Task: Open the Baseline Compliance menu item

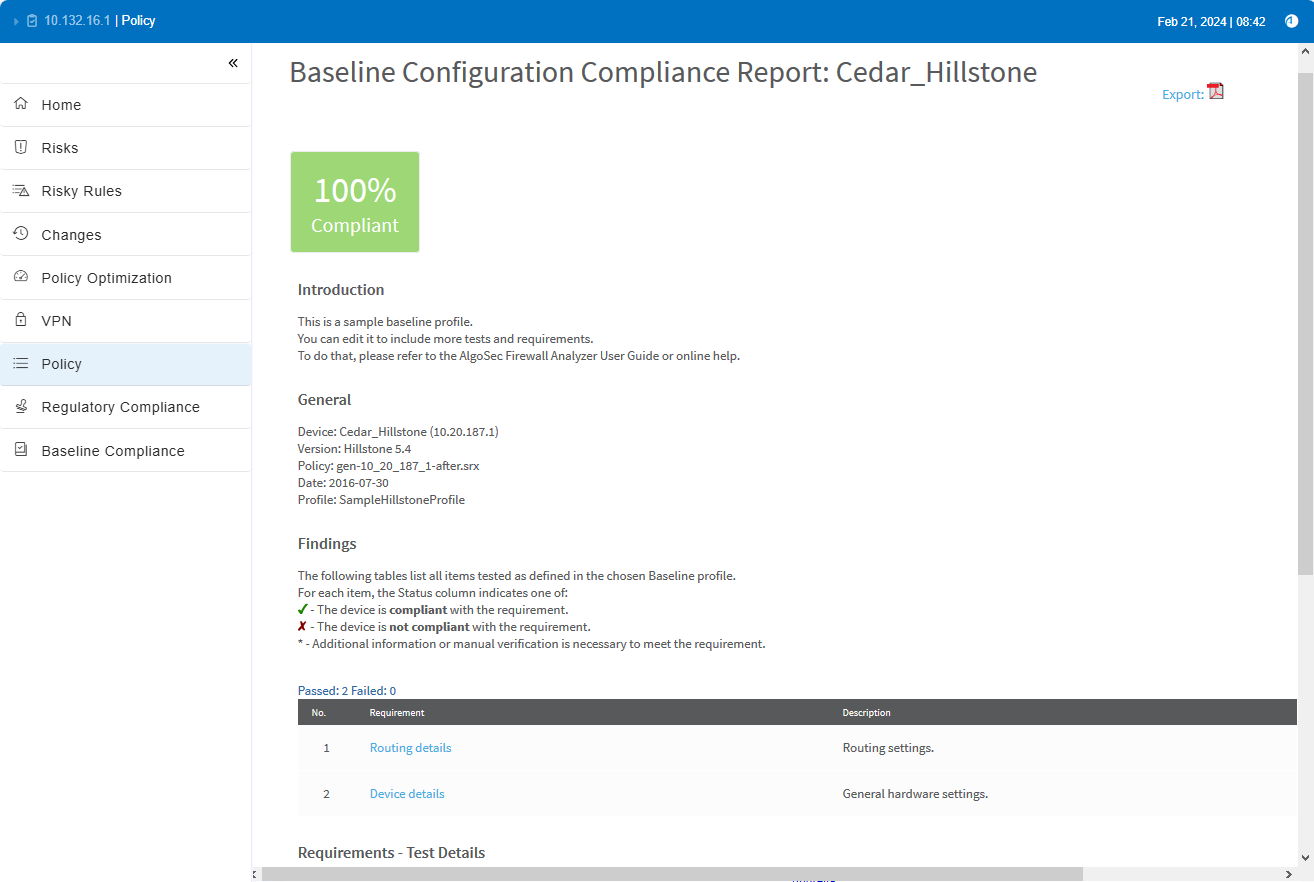Action: 113,451
